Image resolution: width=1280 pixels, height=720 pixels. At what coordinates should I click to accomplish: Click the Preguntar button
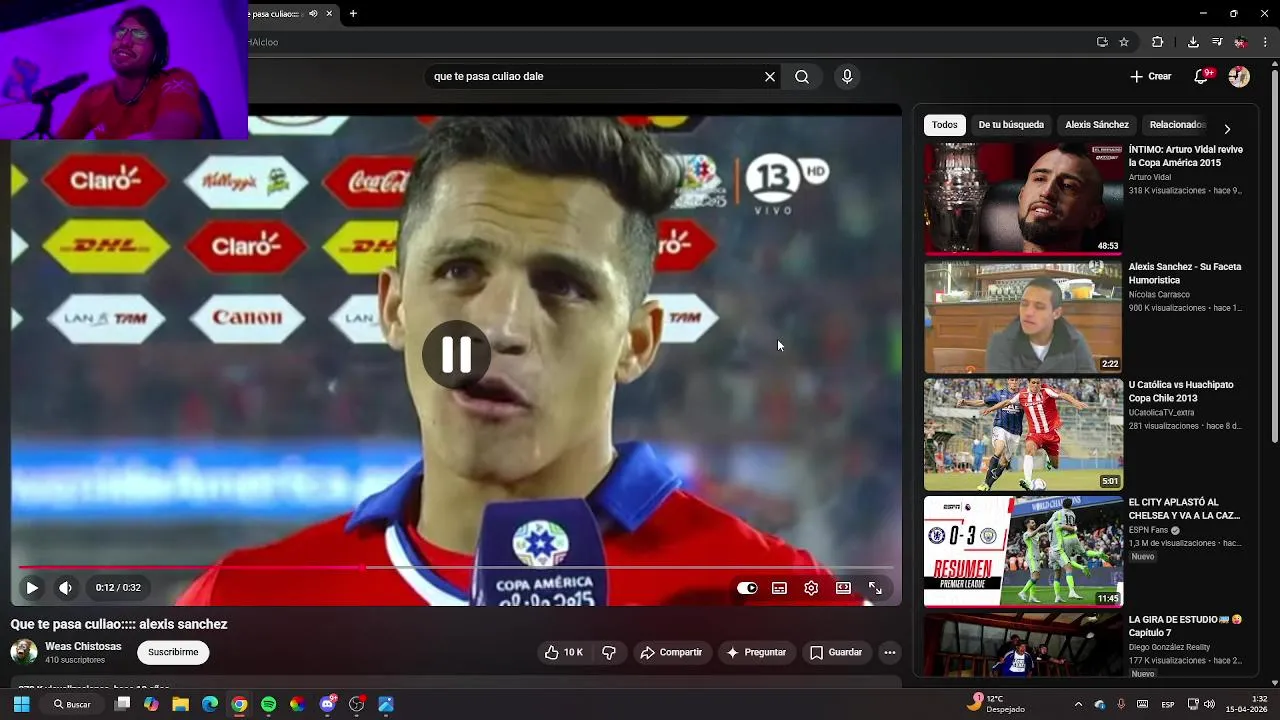(x=756, y=652)
